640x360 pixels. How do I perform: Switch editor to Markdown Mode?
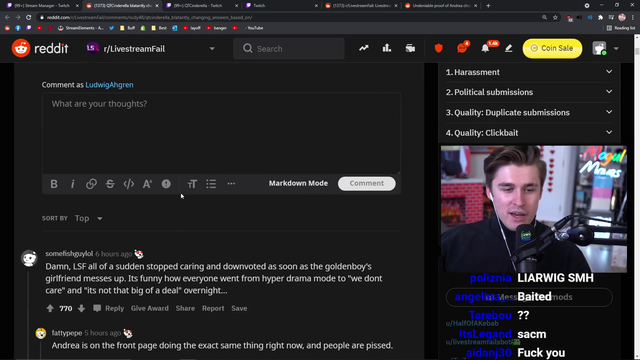point(298,183)
